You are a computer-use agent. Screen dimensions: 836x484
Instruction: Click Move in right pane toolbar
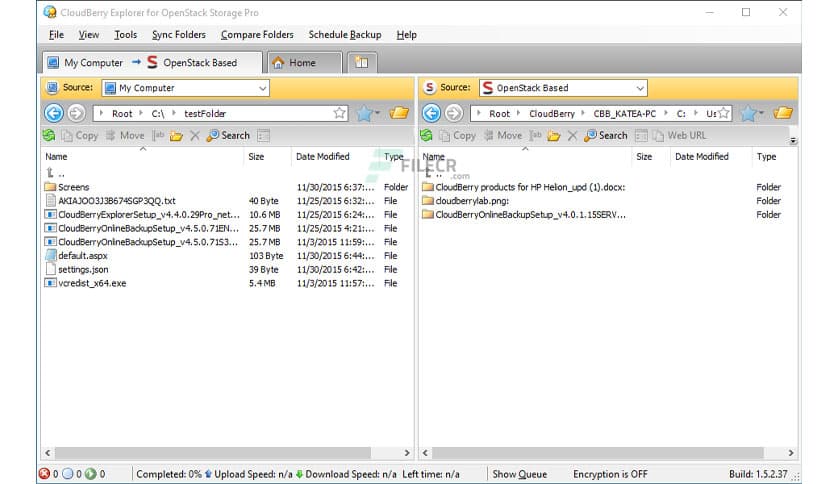tap(502, 135)
